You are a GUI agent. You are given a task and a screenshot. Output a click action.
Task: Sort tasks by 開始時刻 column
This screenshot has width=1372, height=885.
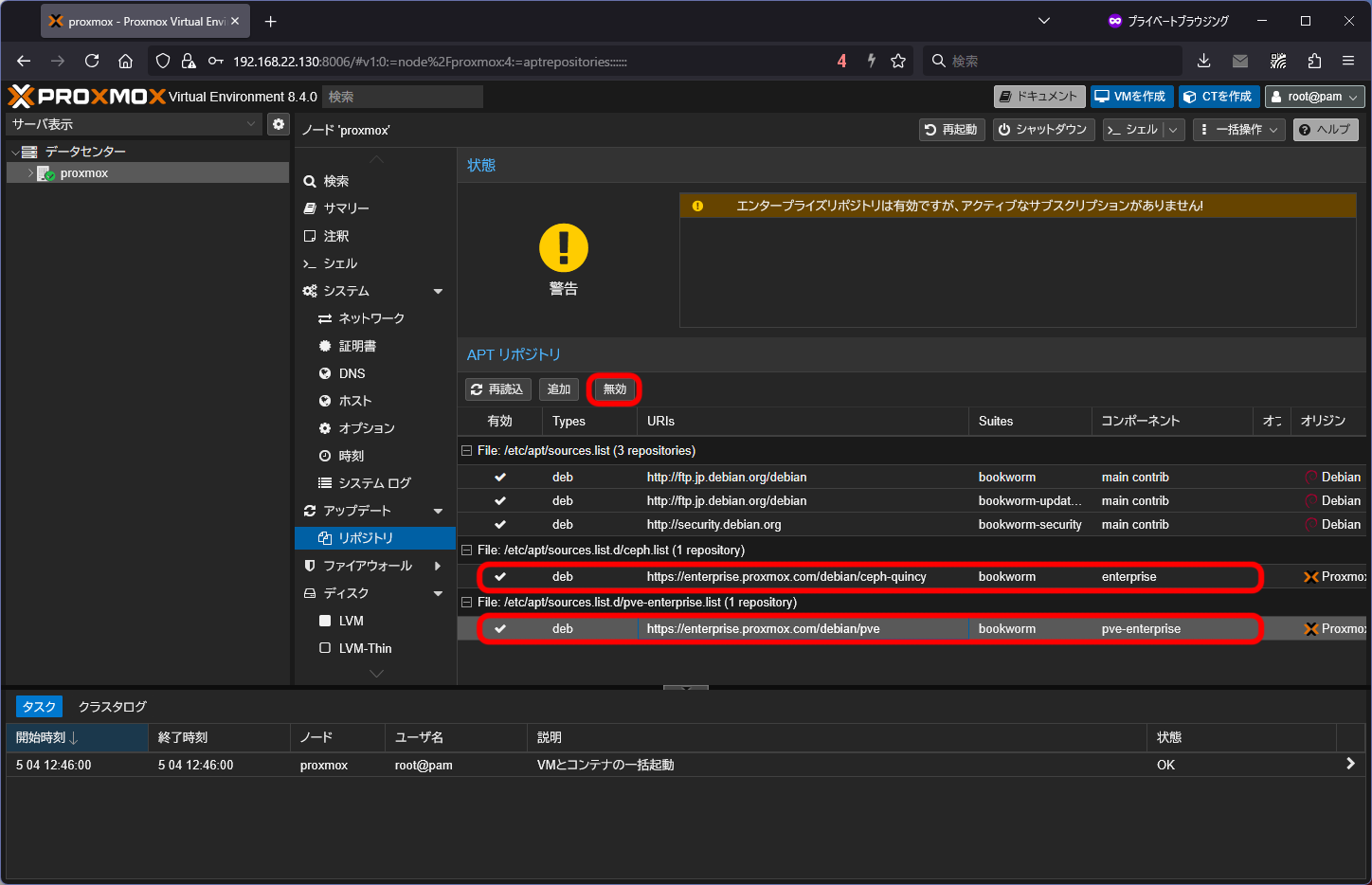77,737
